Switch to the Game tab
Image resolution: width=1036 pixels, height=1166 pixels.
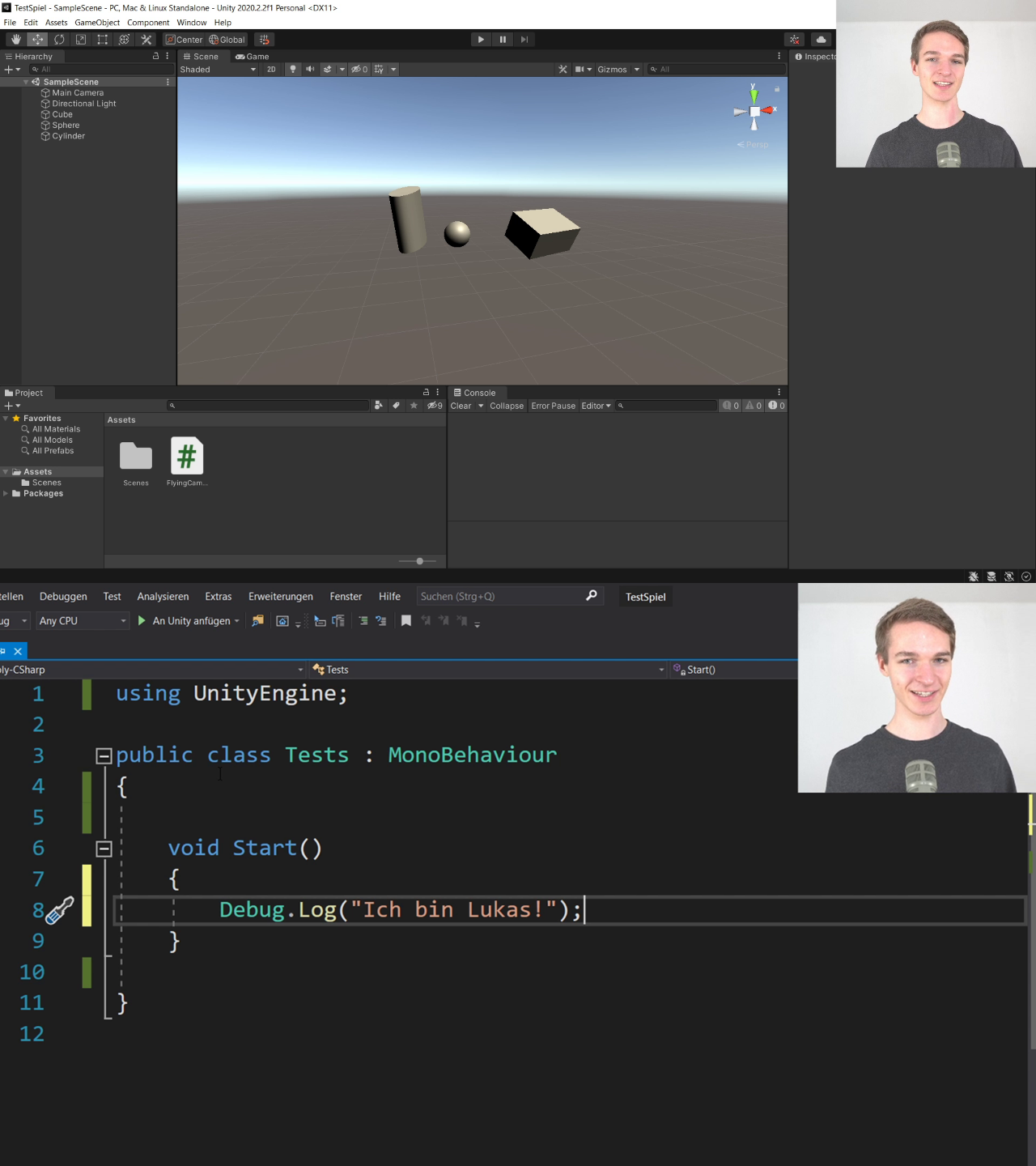tap(253, 57)
